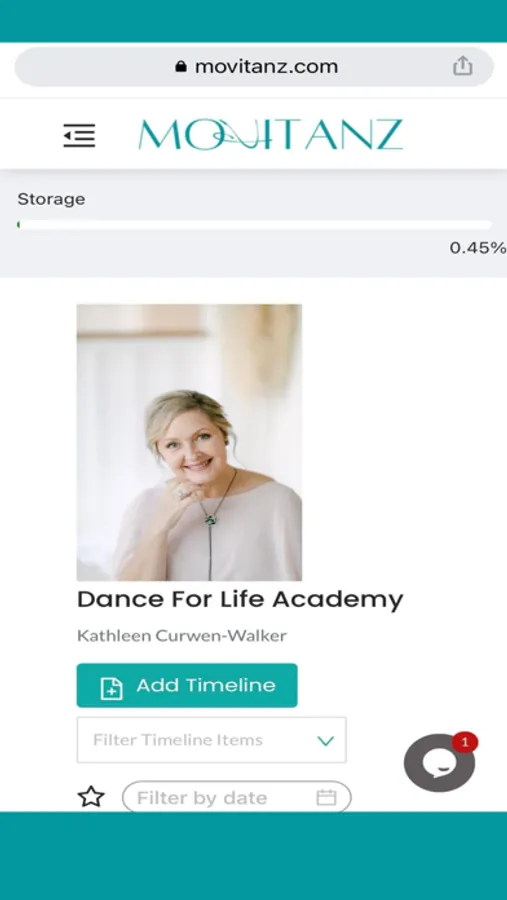Click the Kathleen Curwen-Walker name
This screenshot has height=900, width=507.
(x=181, y=636)
